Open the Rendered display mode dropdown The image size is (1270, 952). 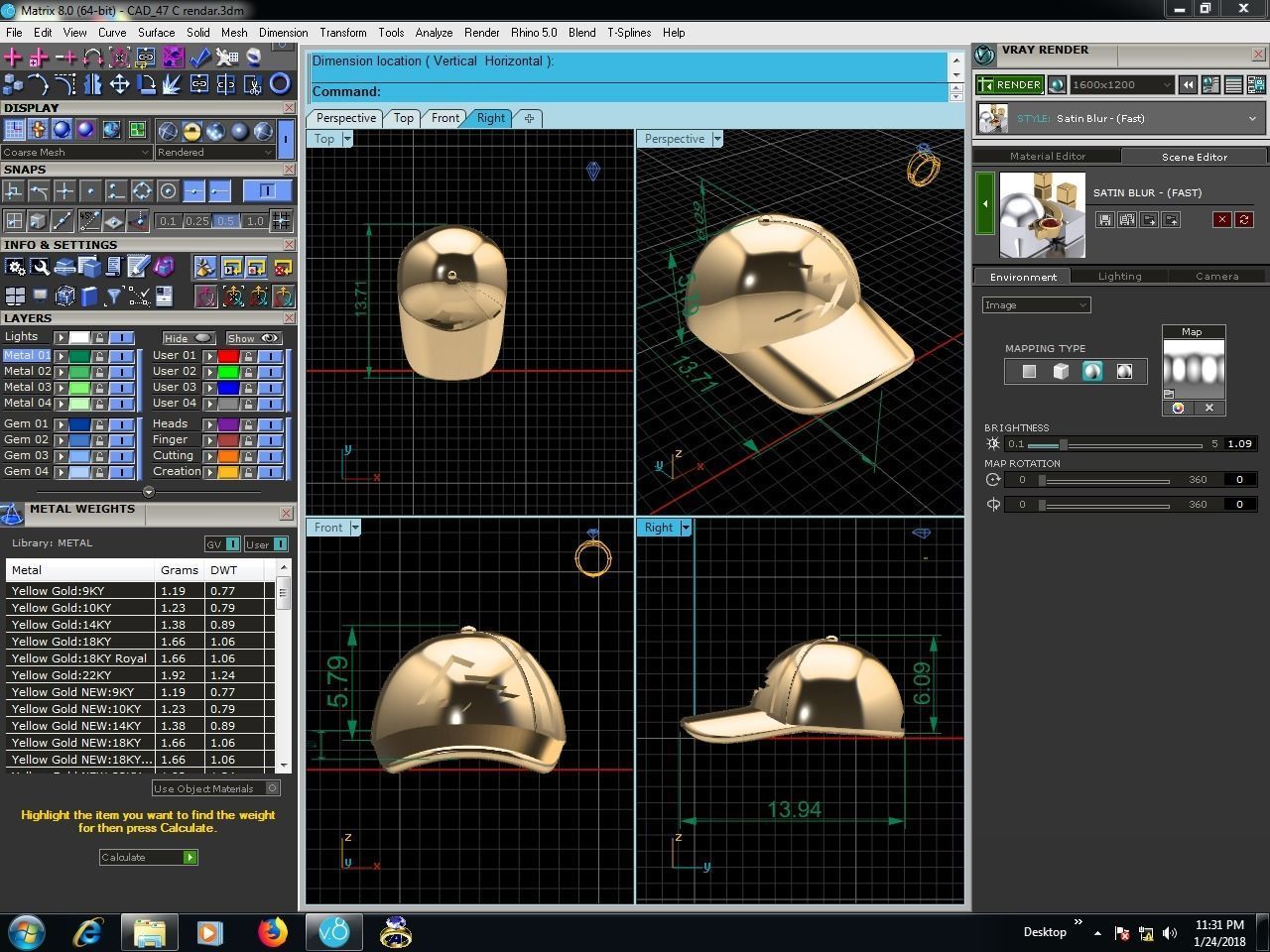(x=214, y=152)
